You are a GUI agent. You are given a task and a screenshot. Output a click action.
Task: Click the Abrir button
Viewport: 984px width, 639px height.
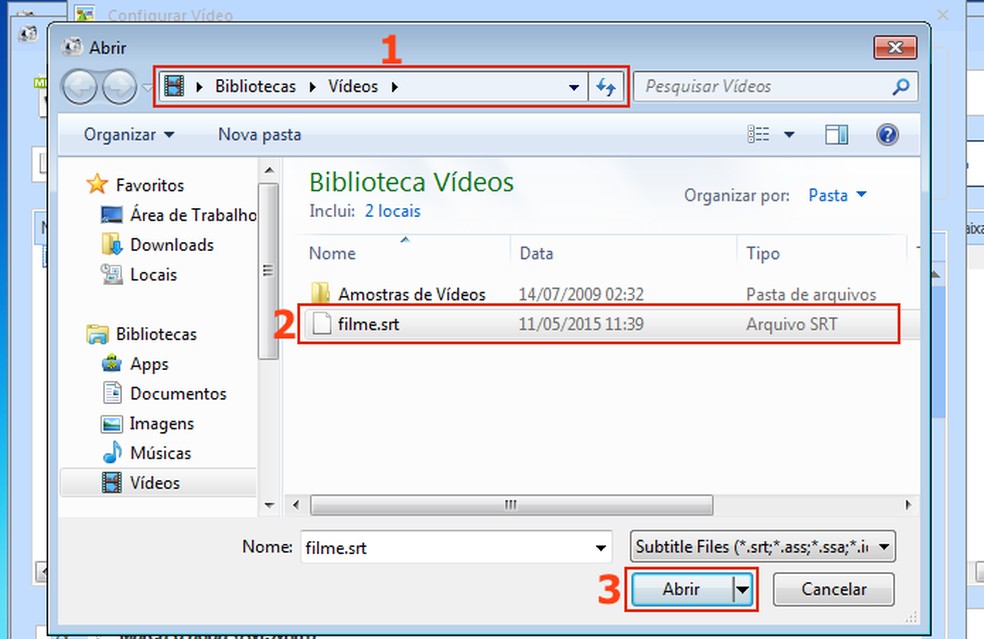(x=682, y=589)
